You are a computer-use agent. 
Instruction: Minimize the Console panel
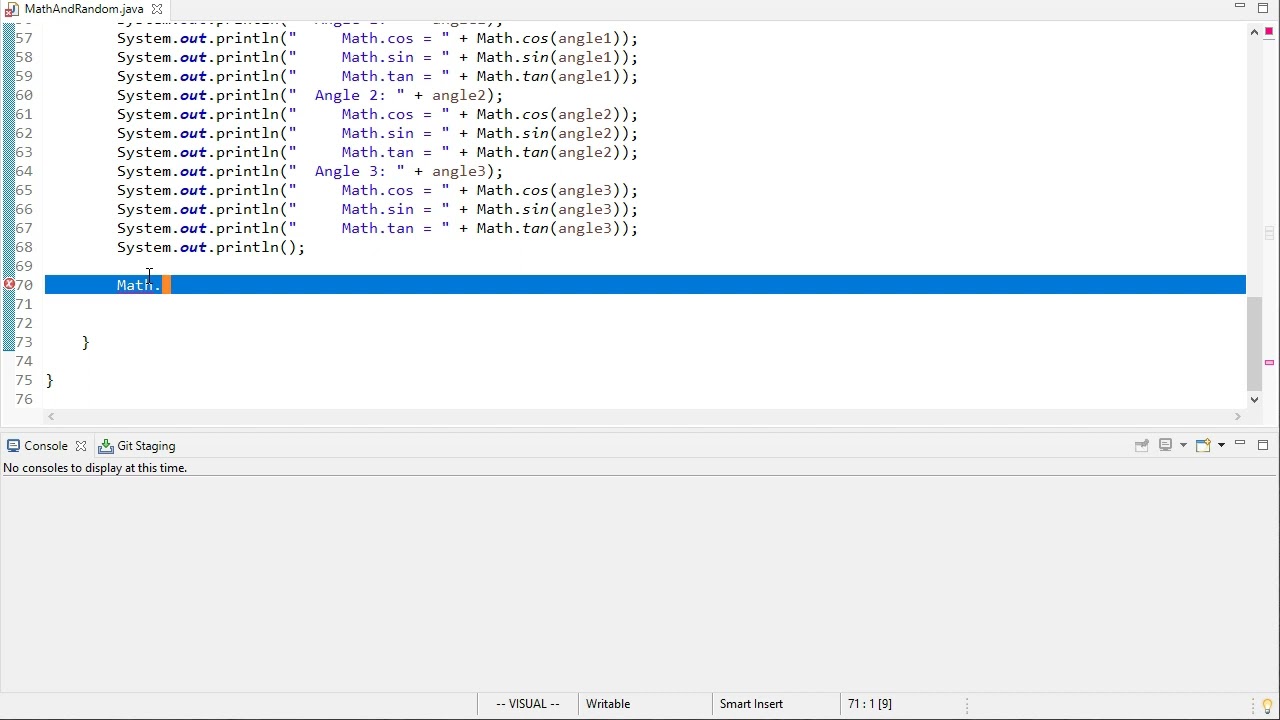[x=1240, y=444]
